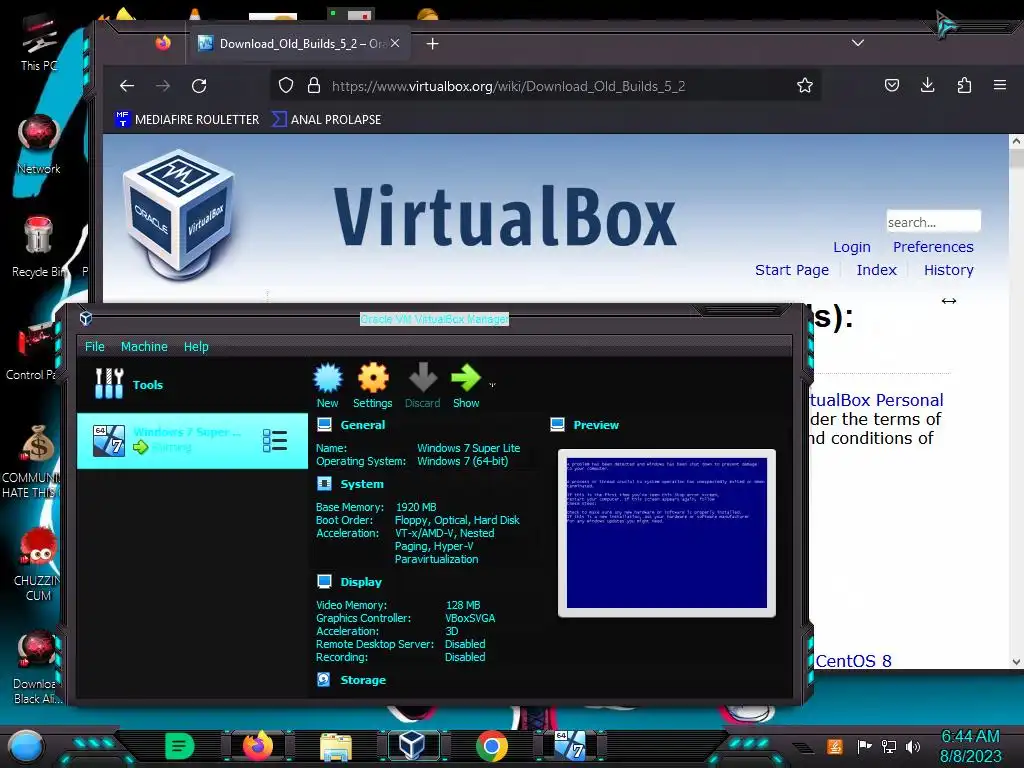
Task: Expand the Firefox list all tabs chevron
Action: coord(858,43)
